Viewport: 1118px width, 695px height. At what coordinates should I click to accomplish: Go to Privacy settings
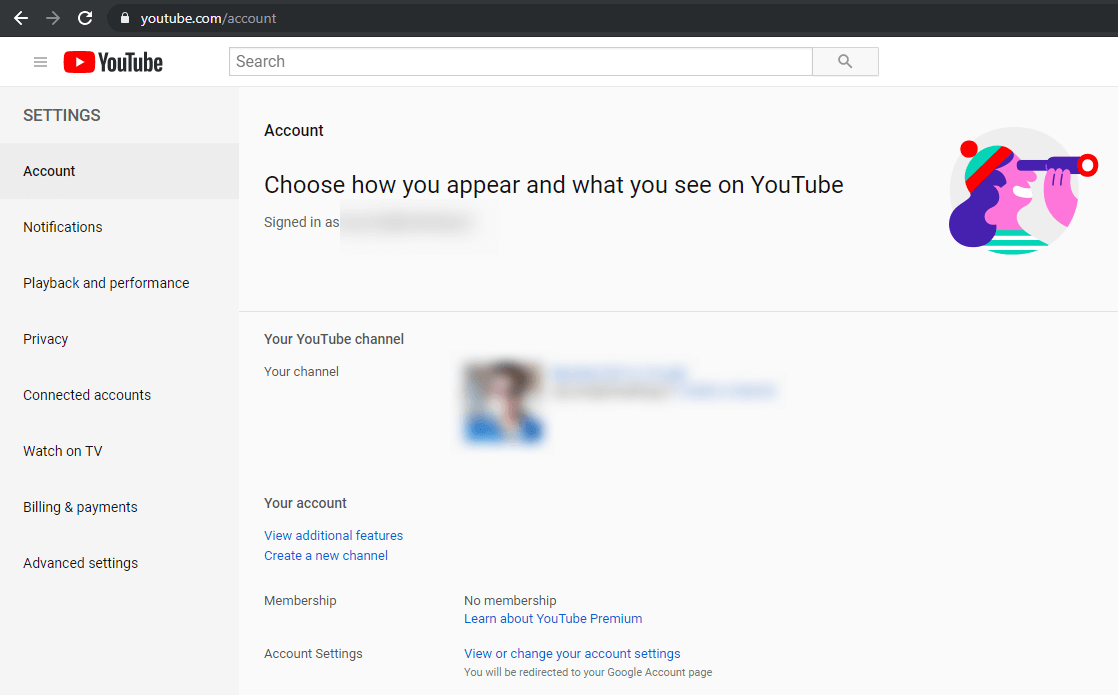point(119,339)
